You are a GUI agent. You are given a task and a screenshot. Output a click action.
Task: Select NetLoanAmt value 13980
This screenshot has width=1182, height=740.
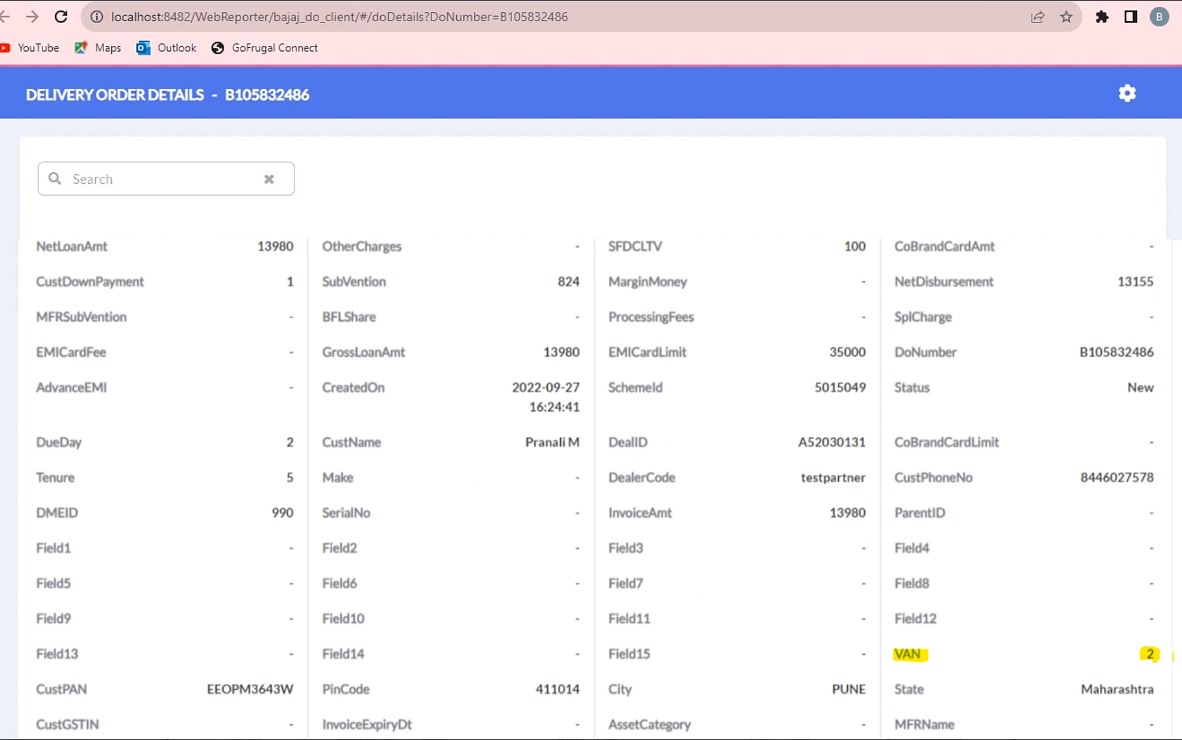[275, 246]
